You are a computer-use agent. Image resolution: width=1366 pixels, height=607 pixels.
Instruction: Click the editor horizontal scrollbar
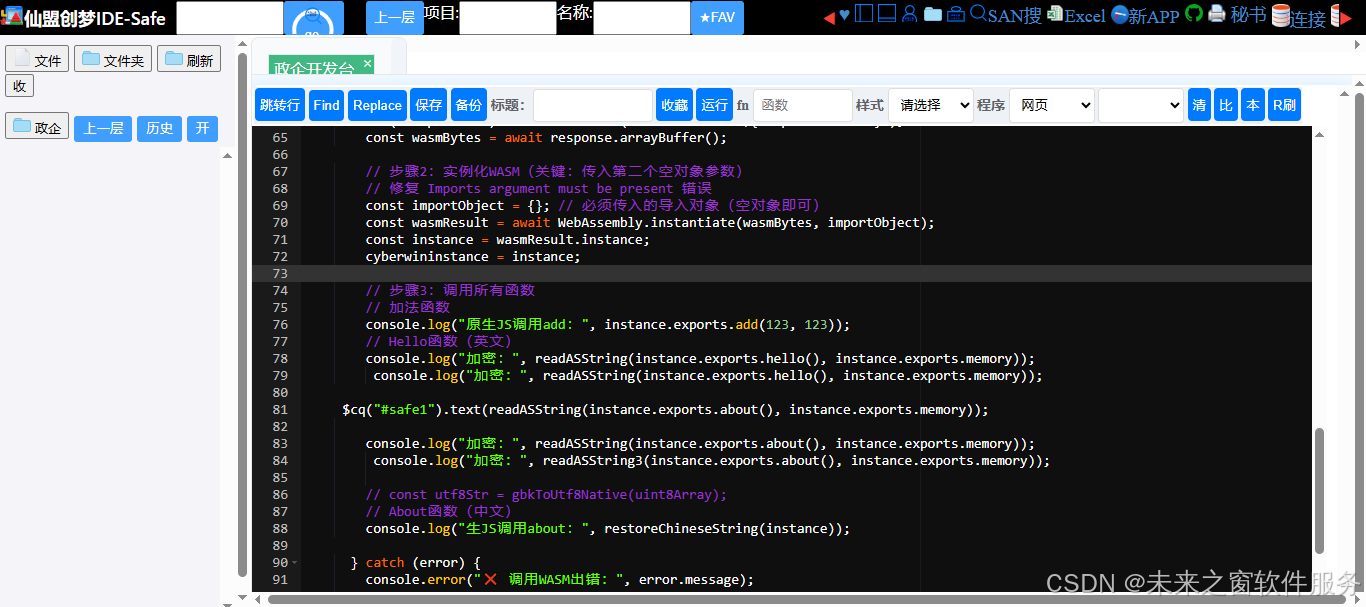807,599
